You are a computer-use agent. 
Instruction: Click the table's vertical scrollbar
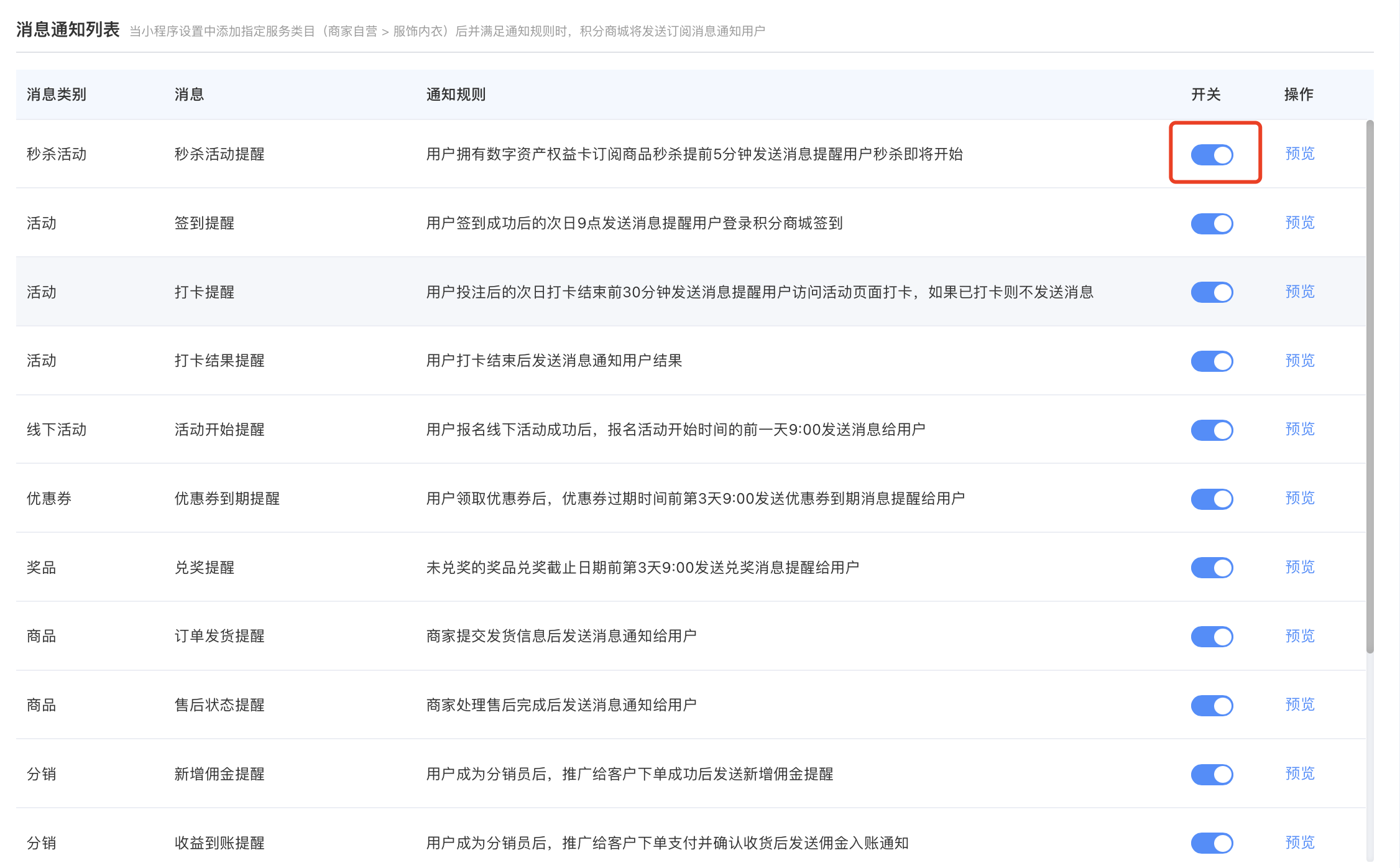1370,386
